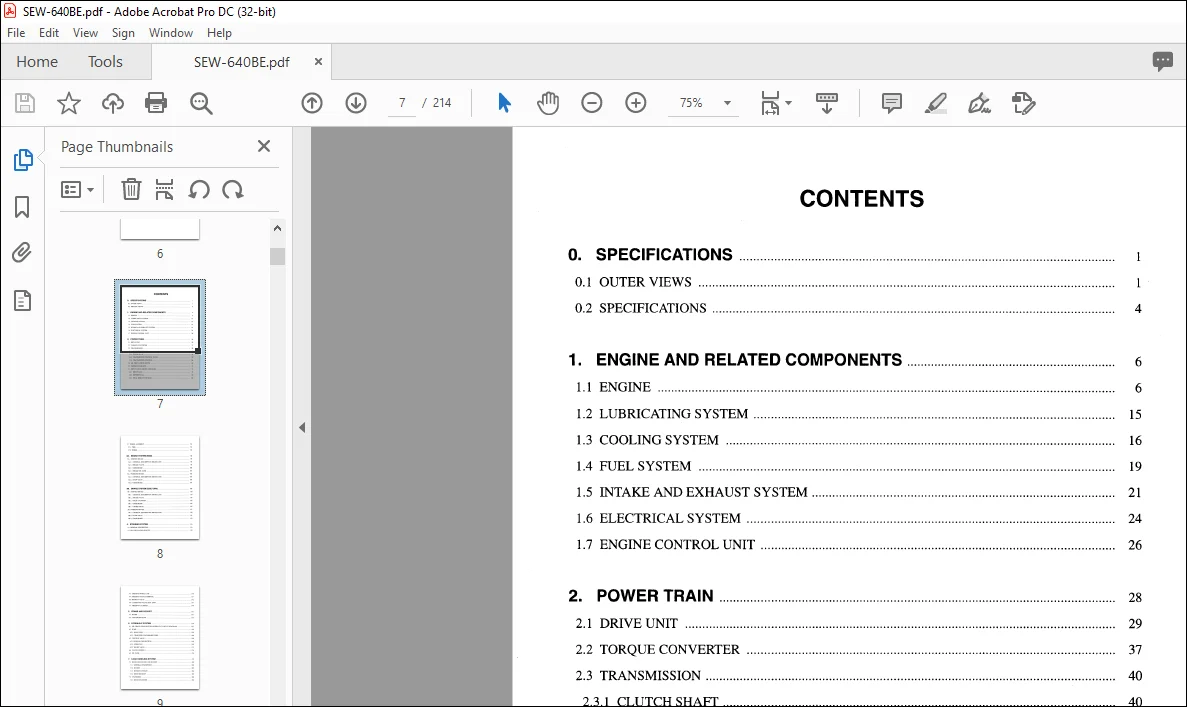Click the upload to cloud icon
1187x707 pixels.
113,103
